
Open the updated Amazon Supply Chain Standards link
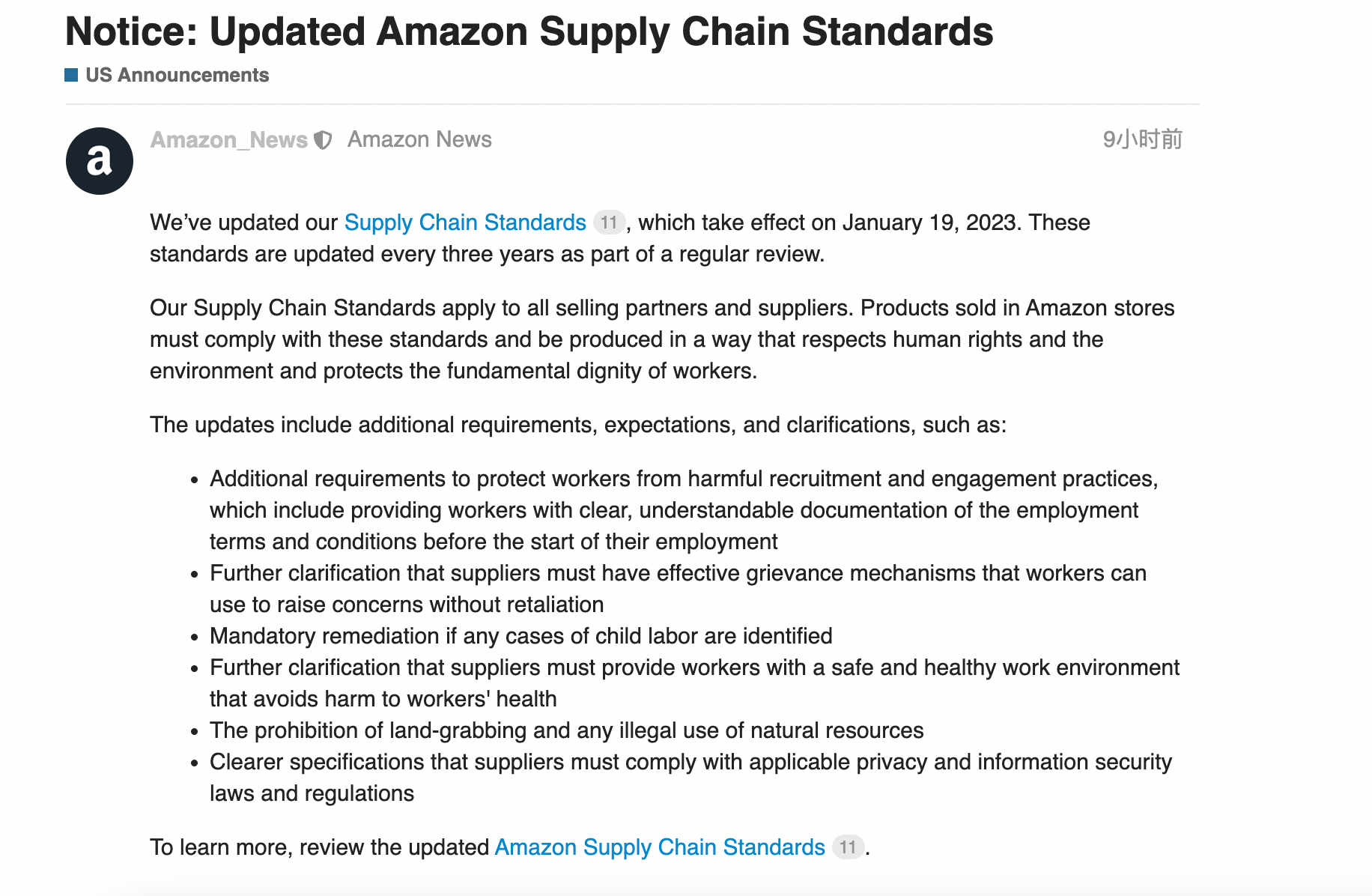click(660, 847)
